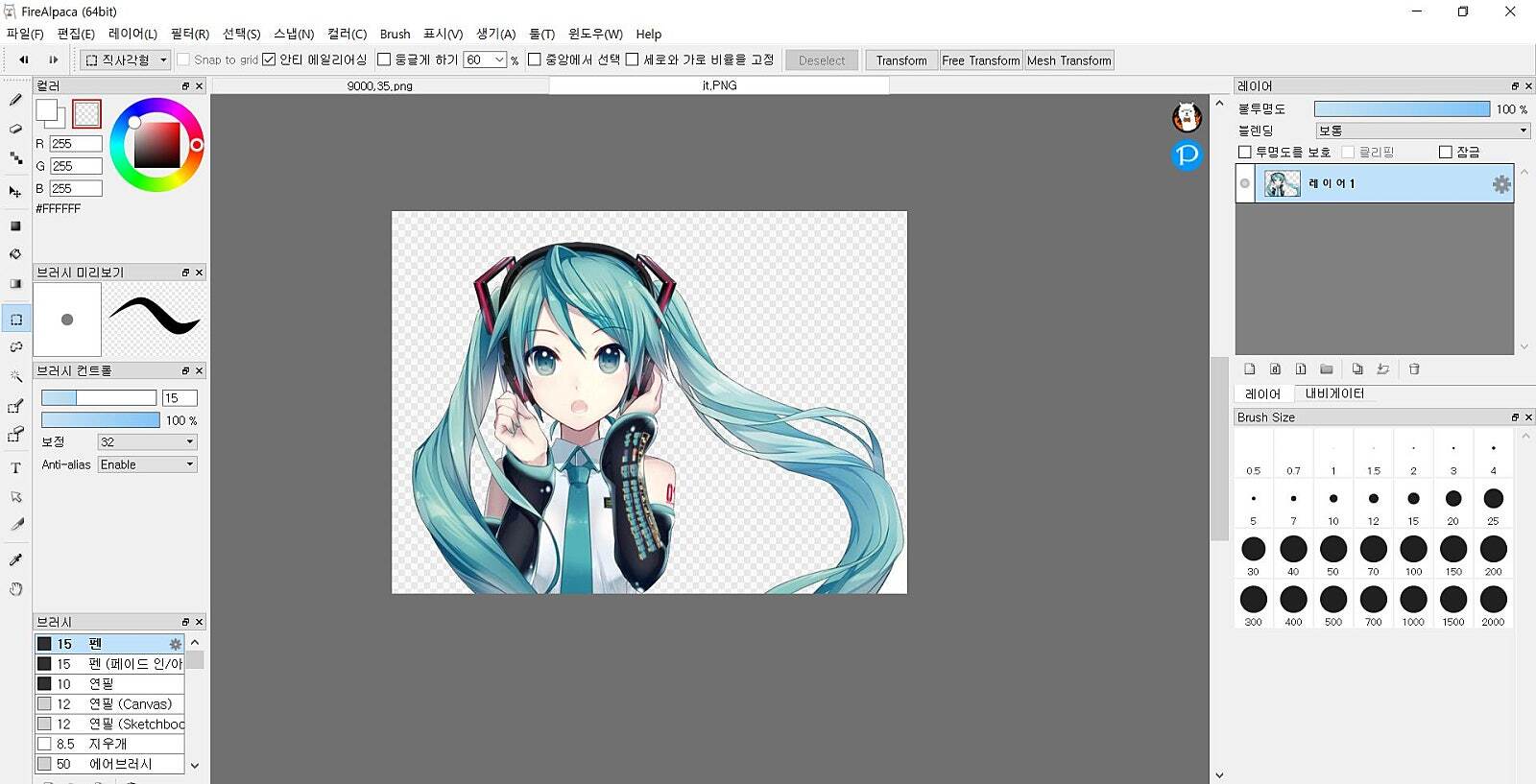1536x784 pixels.
Task: Click the Free Transform button
Action: pos(981,60)
